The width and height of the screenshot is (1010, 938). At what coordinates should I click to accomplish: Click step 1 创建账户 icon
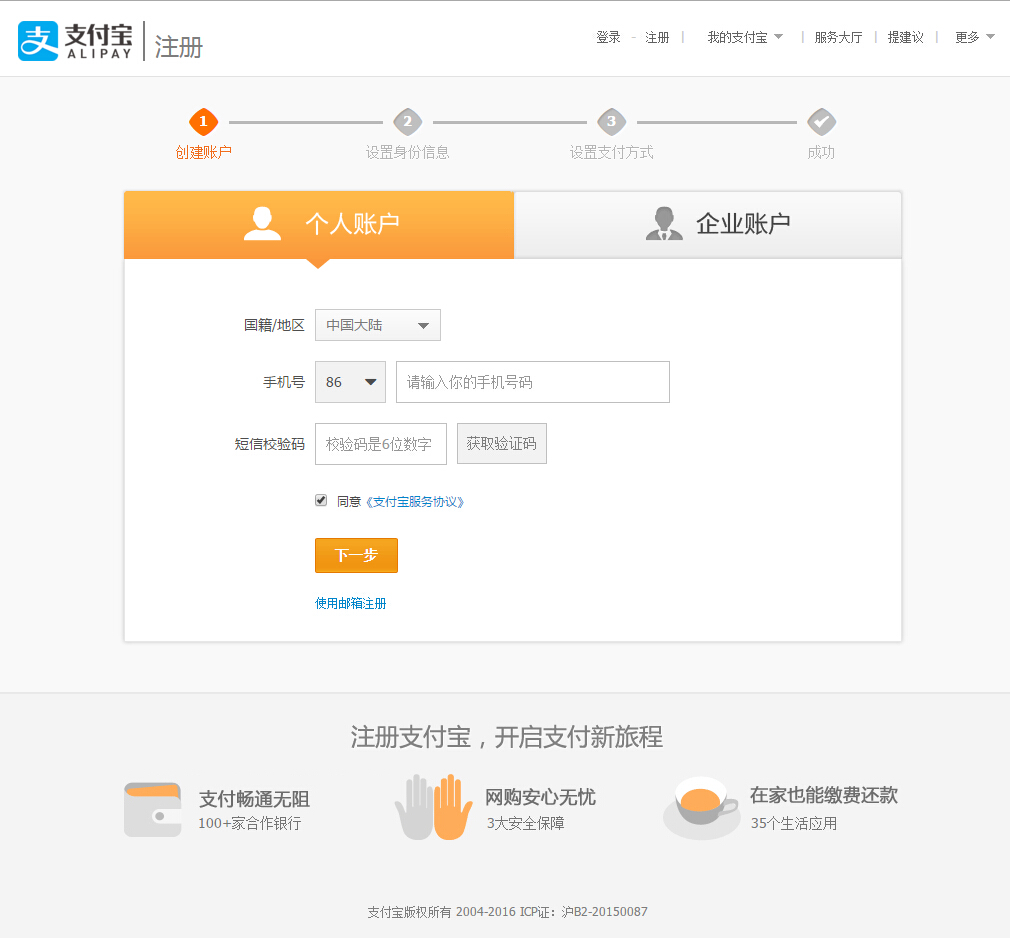coord(203,120)
